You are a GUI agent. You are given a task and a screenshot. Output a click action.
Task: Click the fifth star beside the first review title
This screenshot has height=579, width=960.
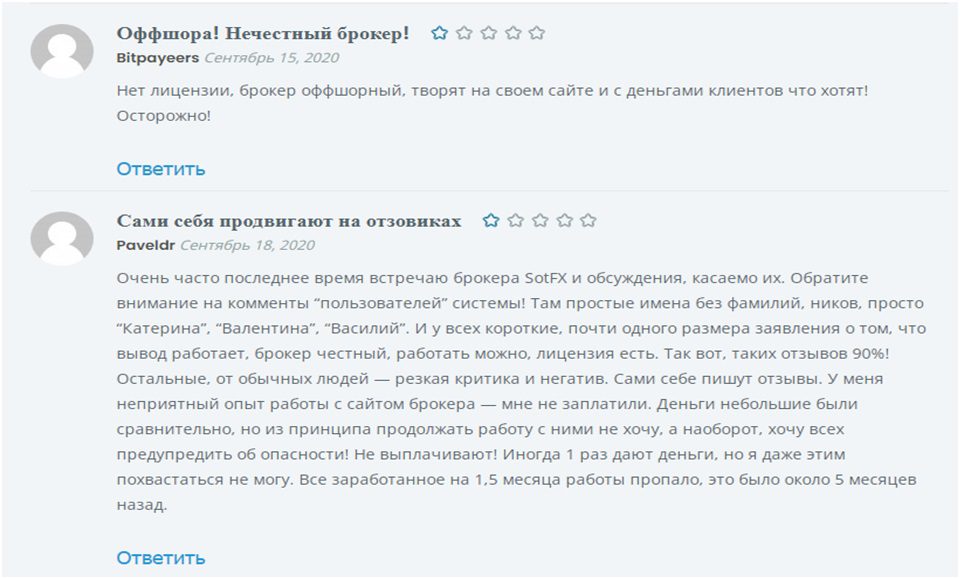(x=537, y=33)
